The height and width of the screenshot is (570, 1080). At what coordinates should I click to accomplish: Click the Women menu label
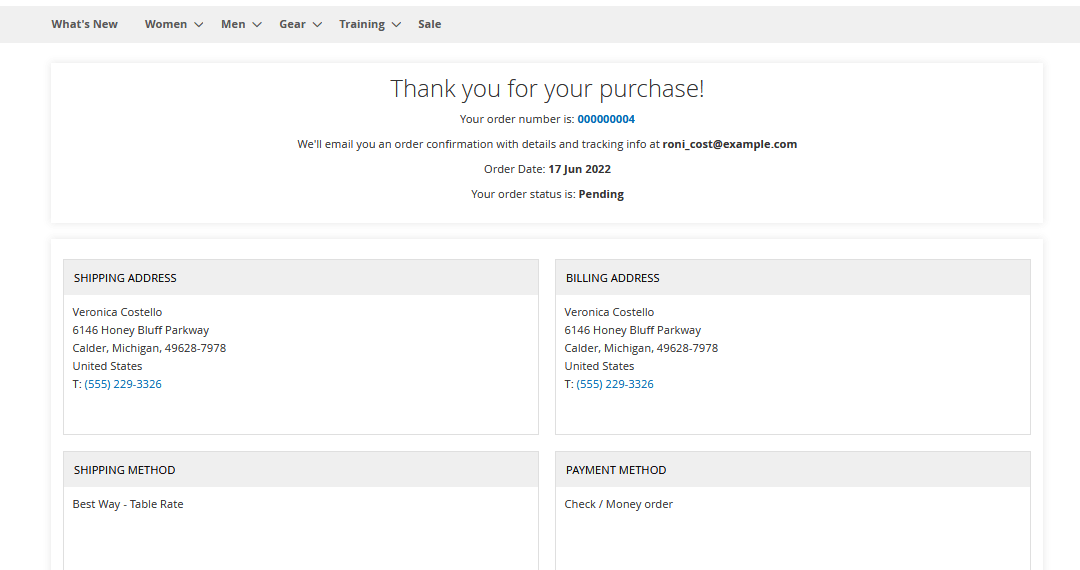point(165,24)
